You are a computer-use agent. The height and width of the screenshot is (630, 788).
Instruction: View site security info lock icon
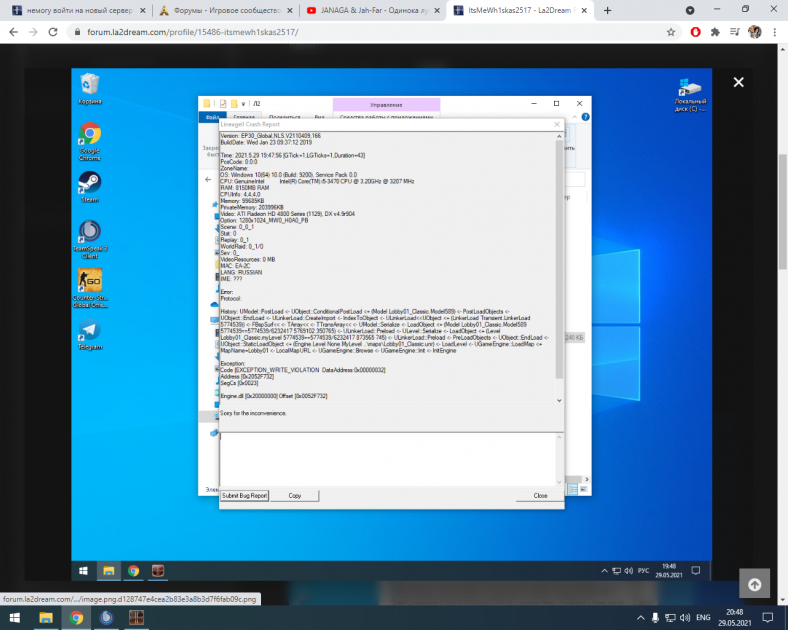(77, 32)
